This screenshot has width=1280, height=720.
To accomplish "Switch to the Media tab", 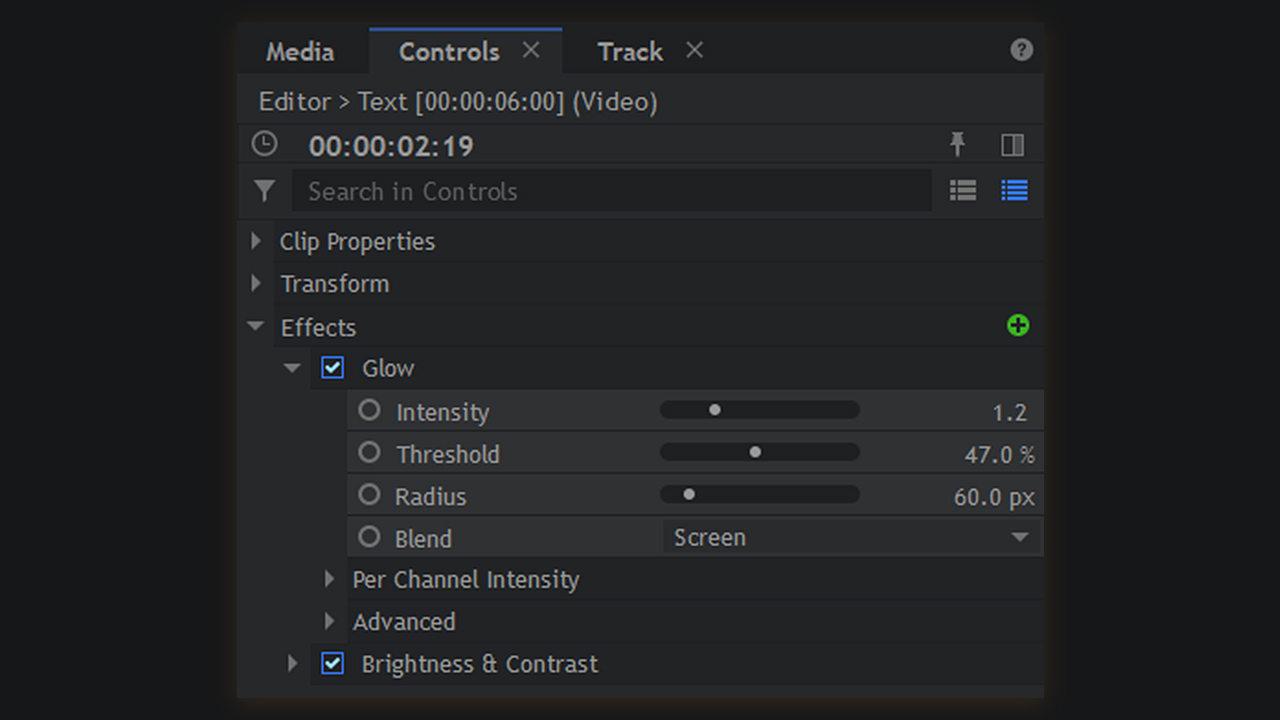I will pyautogui.click(x=300, y=52).
